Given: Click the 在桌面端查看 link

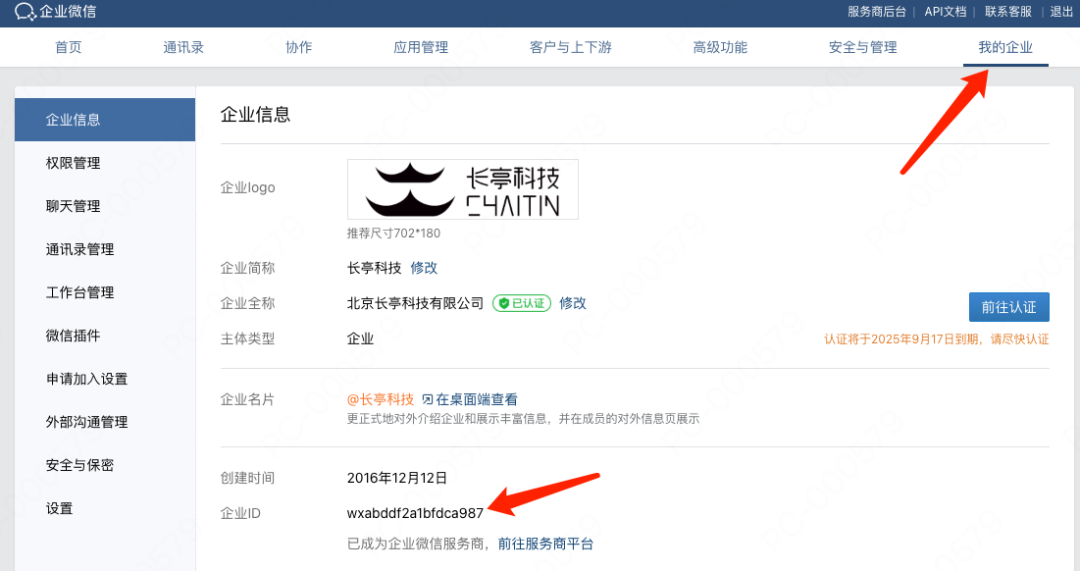Looking at the screenshot, I should (476, 399).
